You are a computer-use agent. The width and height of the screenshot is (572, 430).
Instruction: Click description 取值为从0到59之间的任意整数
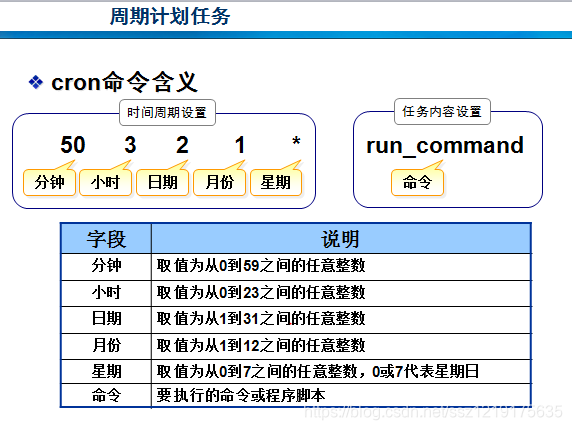[261, 266]
